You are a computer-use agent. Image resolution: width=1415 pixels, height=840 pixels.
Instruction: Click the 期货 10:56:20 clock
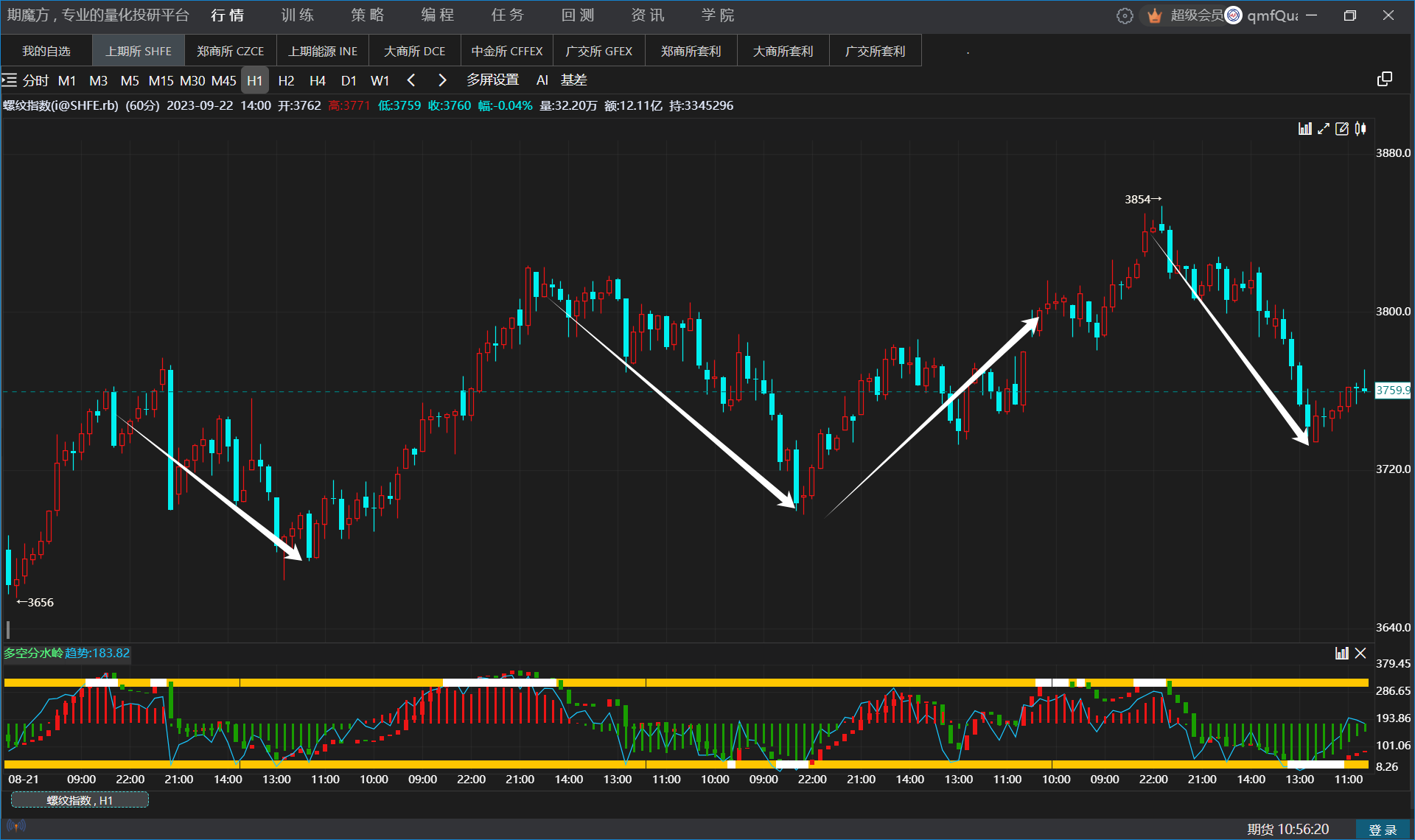point(1288,829)
